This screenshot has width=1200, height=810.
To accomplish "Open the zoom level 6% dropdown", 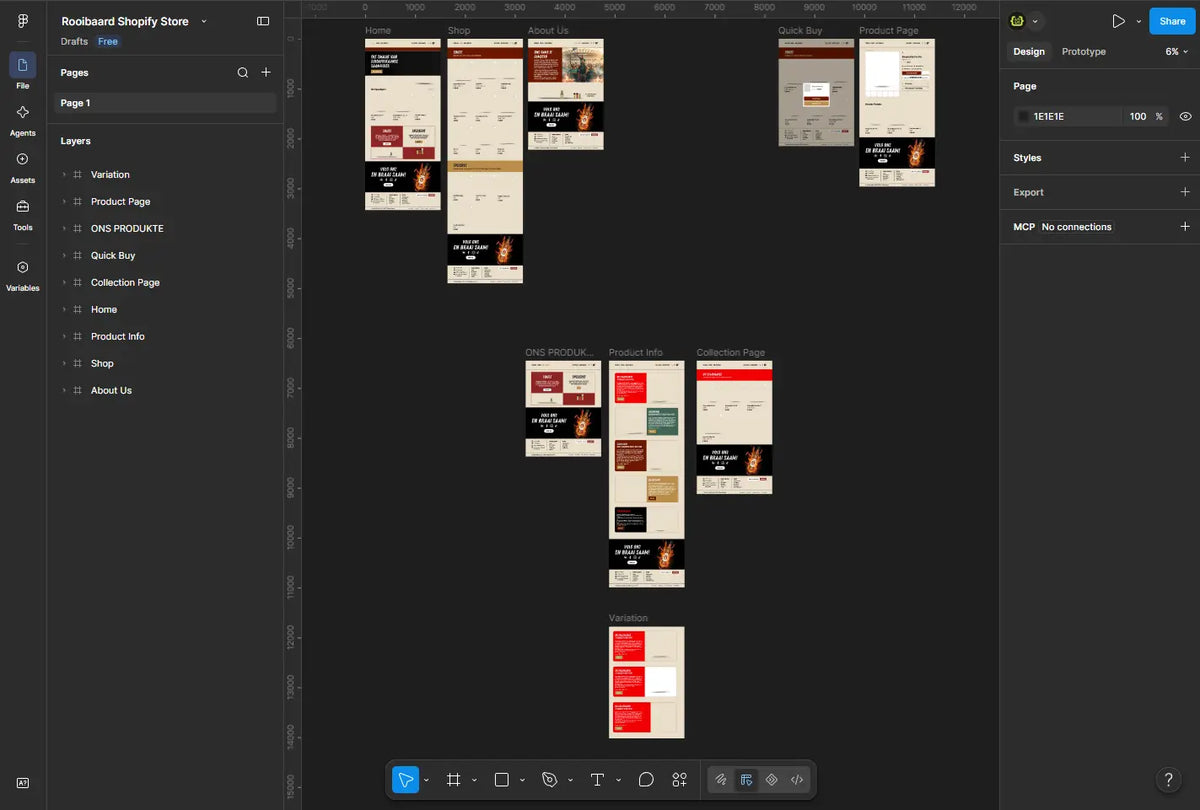I will click(1177, 51).
